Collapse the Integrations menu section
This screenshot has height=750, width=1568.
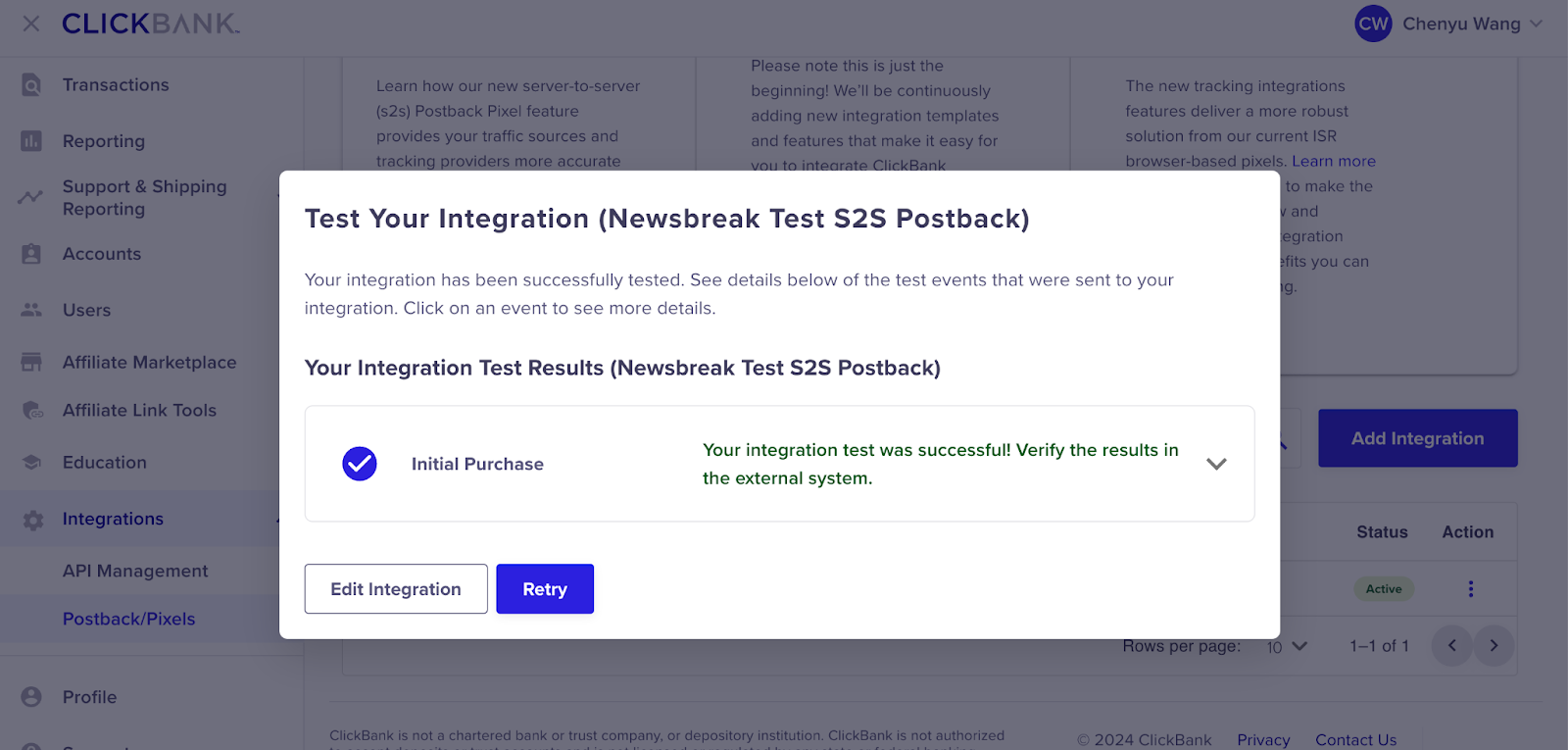pos(279,519)
